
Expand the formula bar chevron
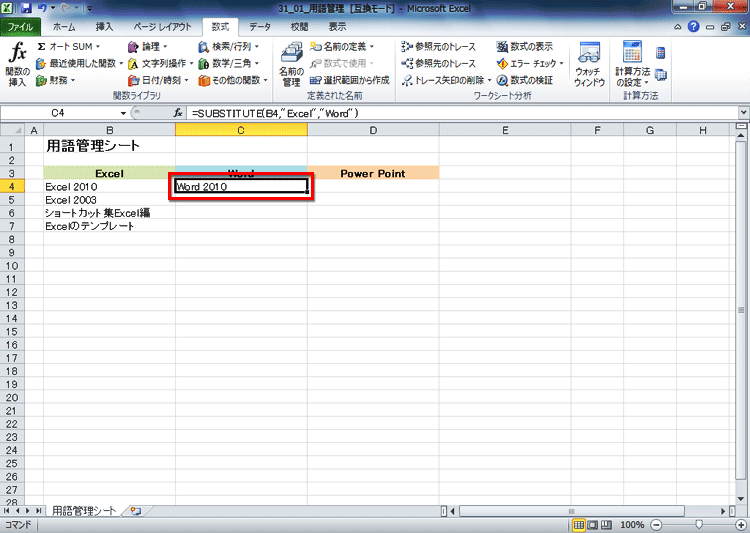(x=743, y=113)
